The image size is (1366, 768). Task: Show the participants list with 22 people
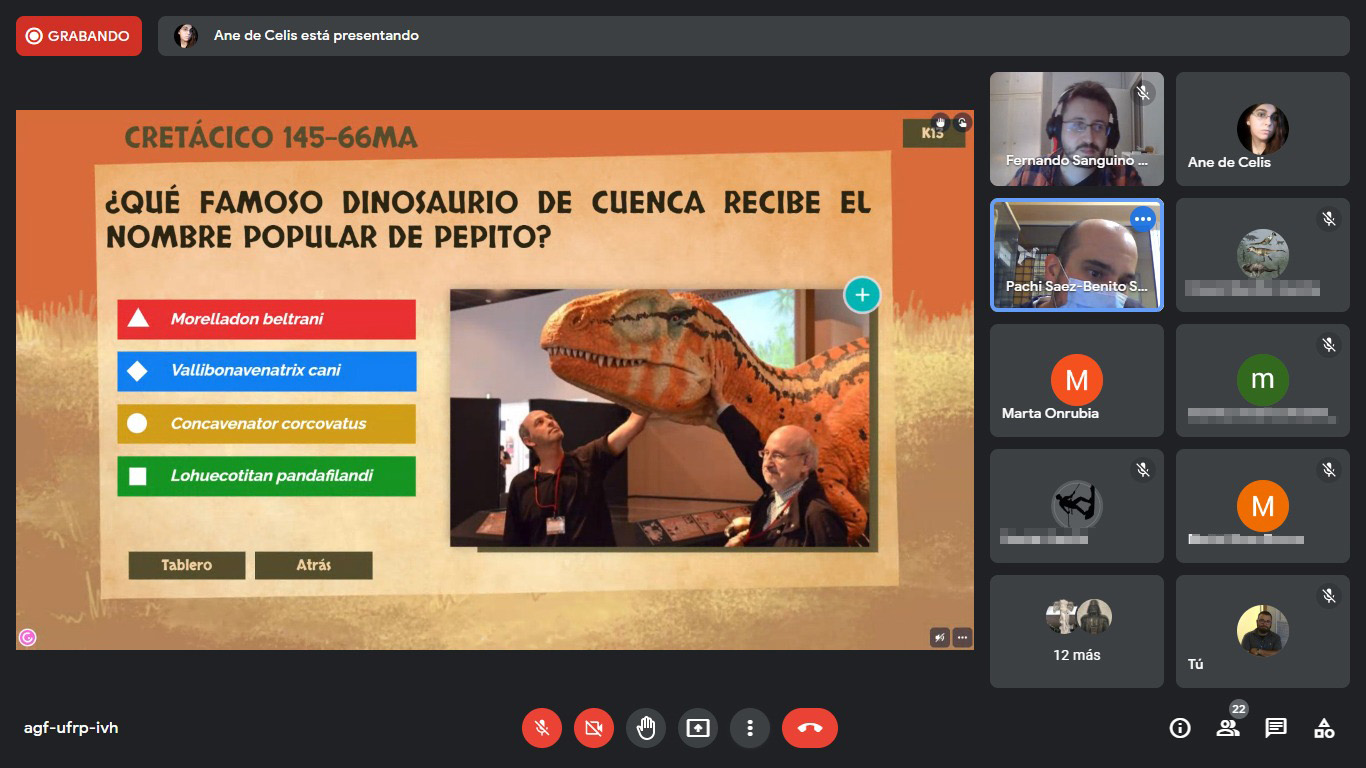coord(1228,728)
